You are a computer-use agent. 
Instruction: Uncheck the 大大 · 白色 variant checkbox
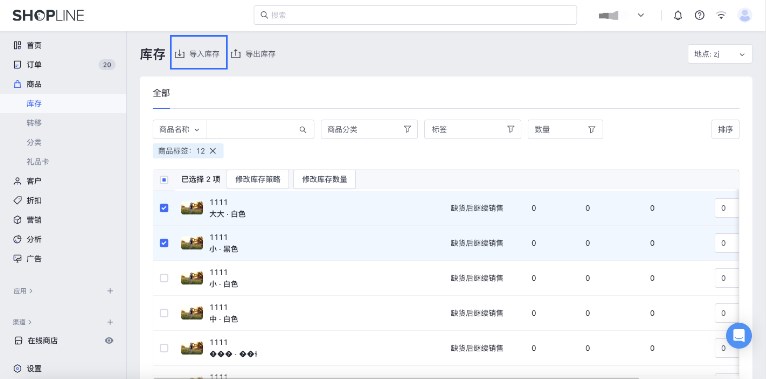click(164, 208)
